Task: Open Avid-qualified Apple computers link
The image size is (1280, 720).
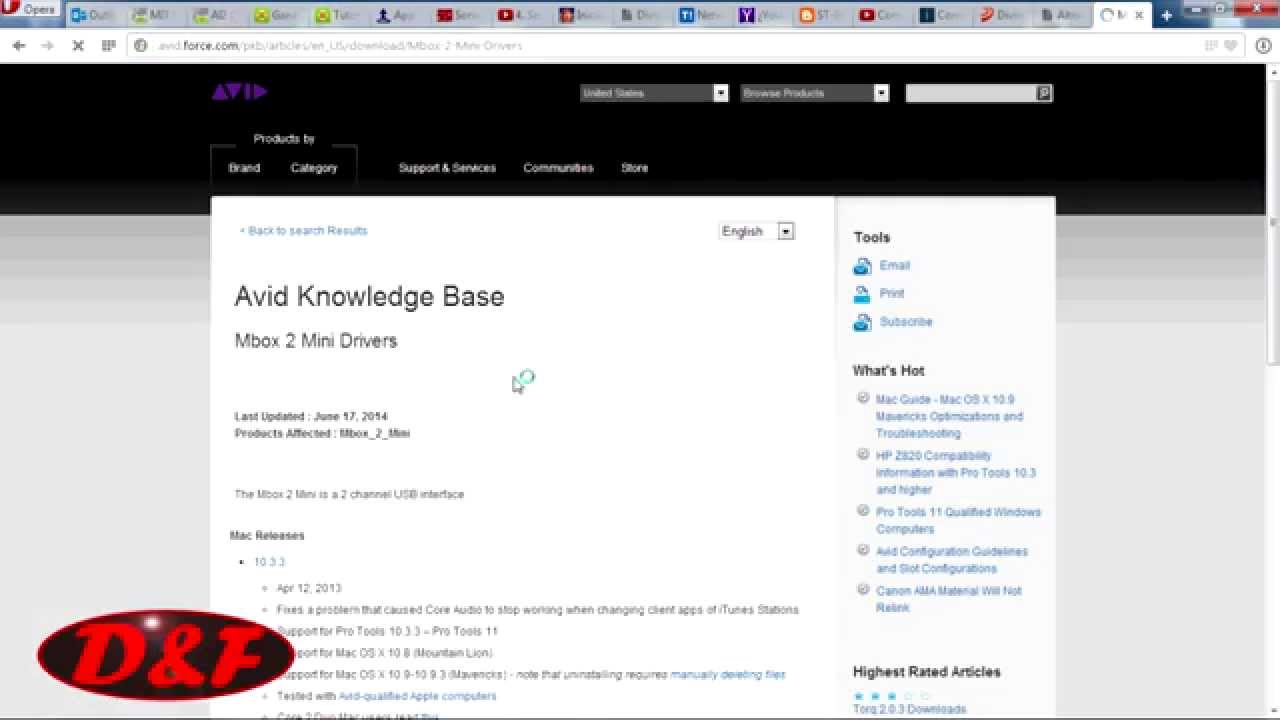Action: tap(417, 696)
